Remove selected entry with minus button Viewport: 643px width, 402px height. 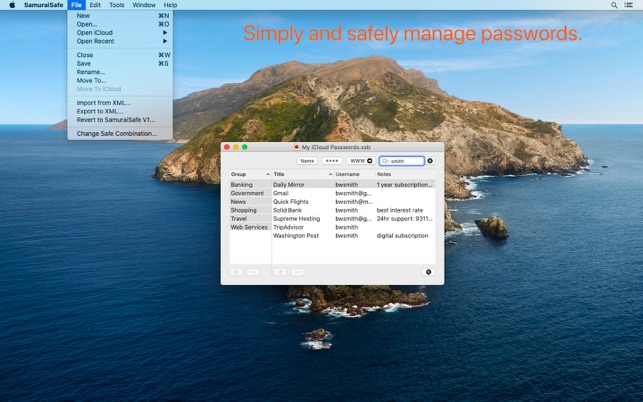coord(297,272)
